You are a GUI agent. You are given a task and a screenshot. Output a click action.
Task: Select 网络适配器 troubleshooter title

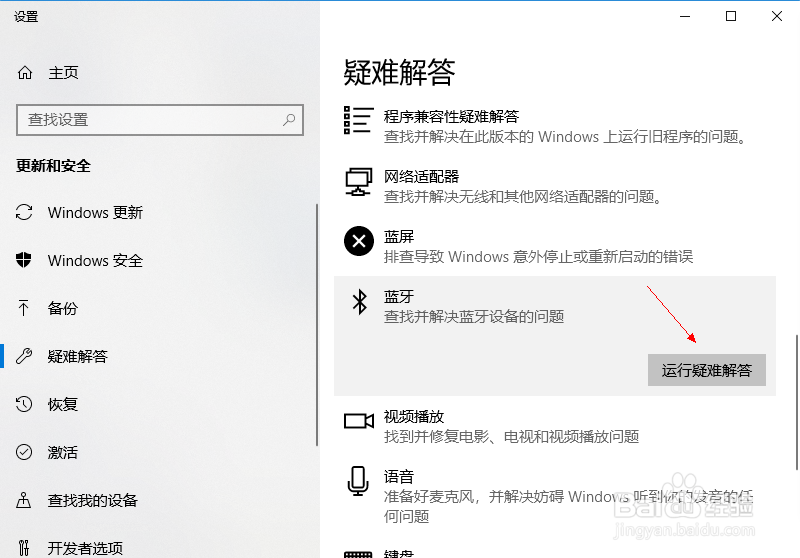(421, 176)
